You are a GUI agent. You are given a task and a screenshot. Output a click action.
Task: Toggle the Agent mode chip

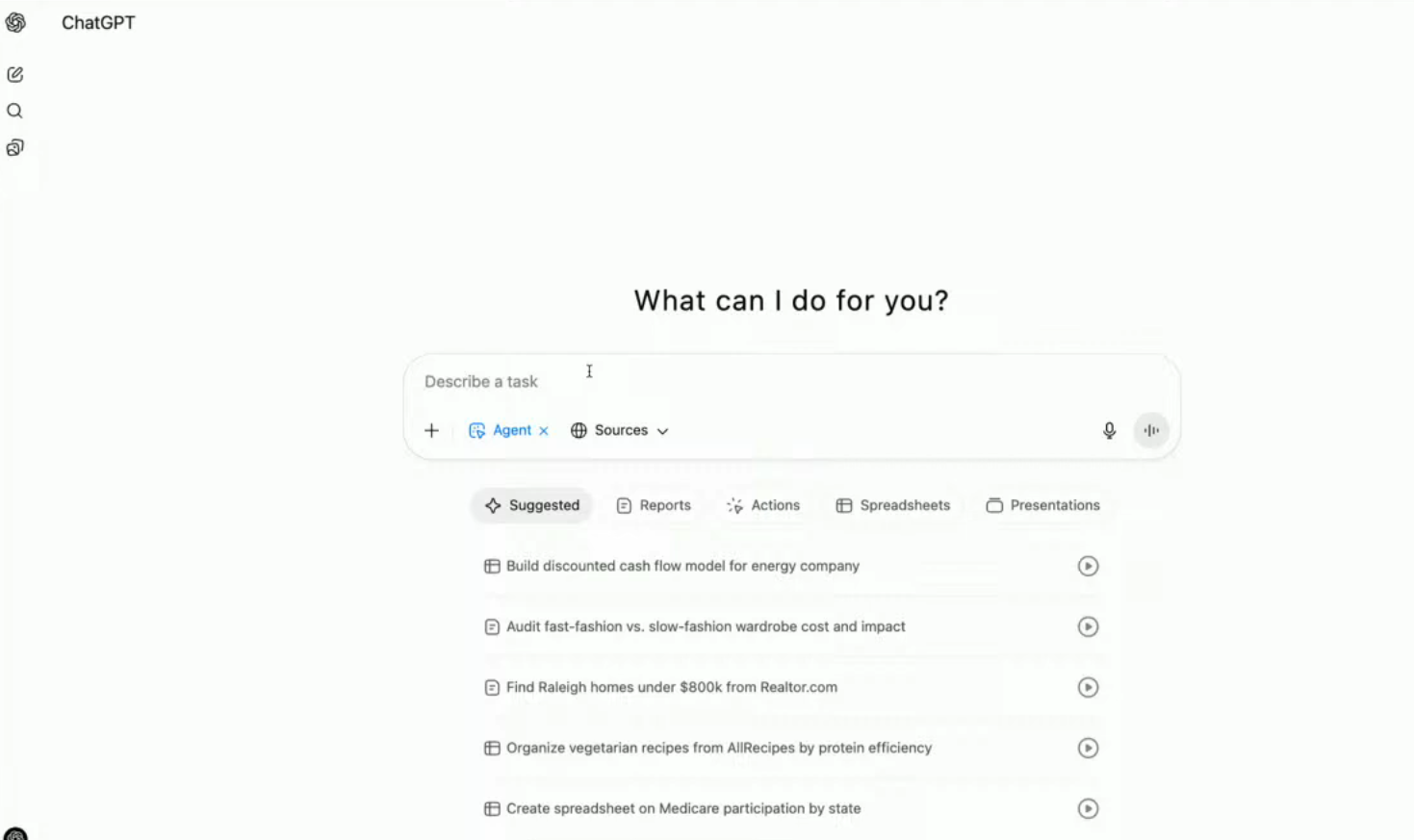pos(501,430)
